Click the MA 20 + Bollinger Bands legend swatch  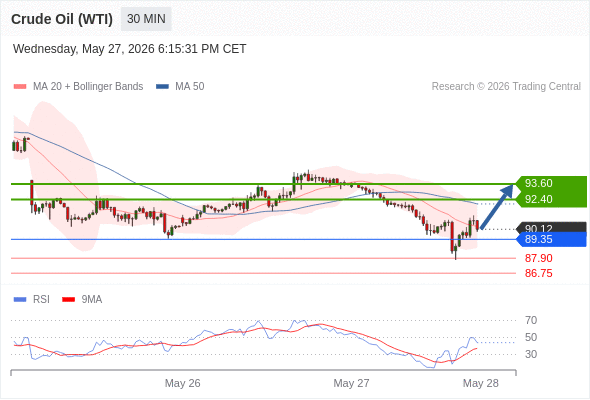click(20, 87)
